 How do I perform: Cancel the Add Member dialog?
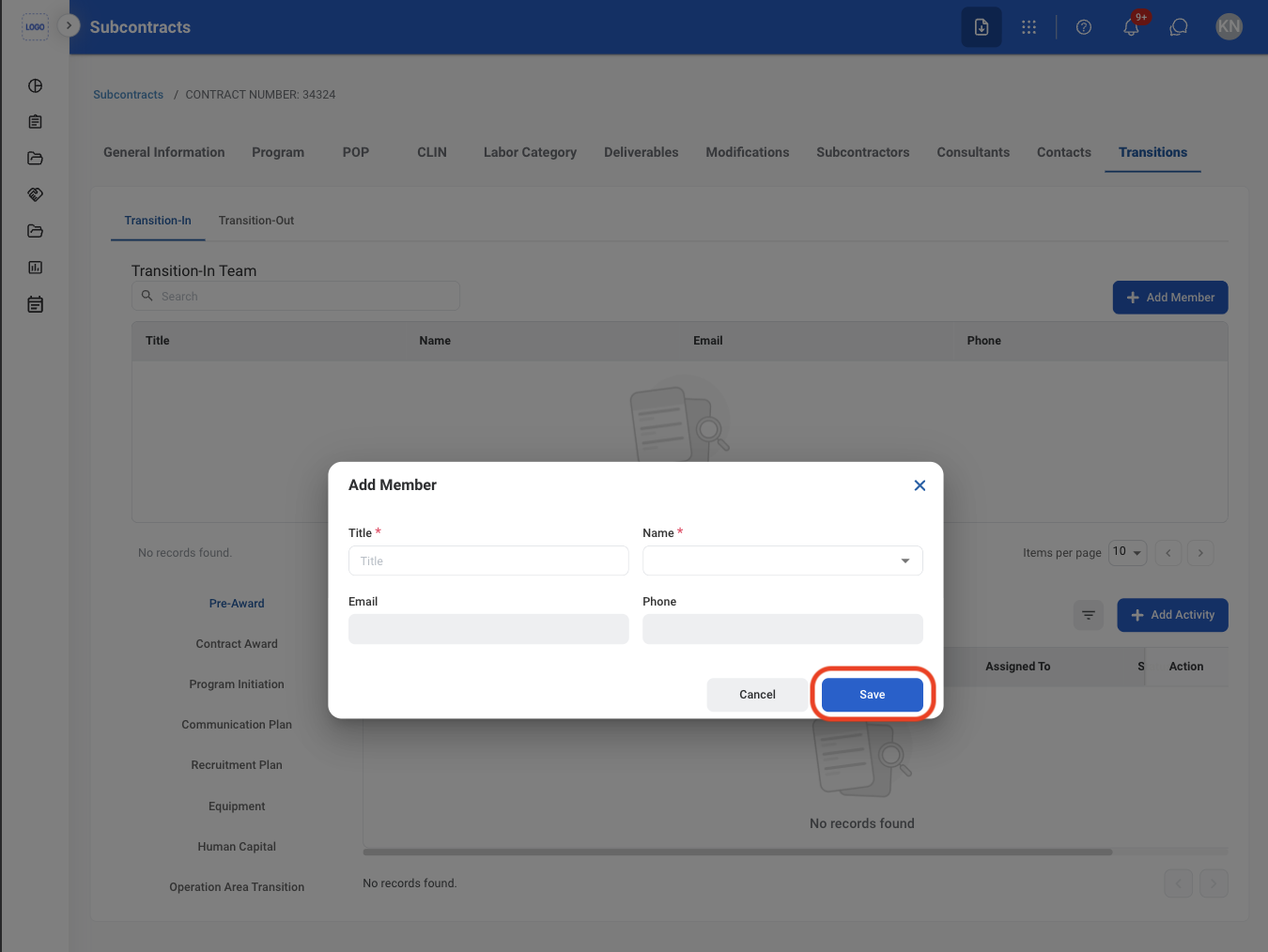[757, 695]
